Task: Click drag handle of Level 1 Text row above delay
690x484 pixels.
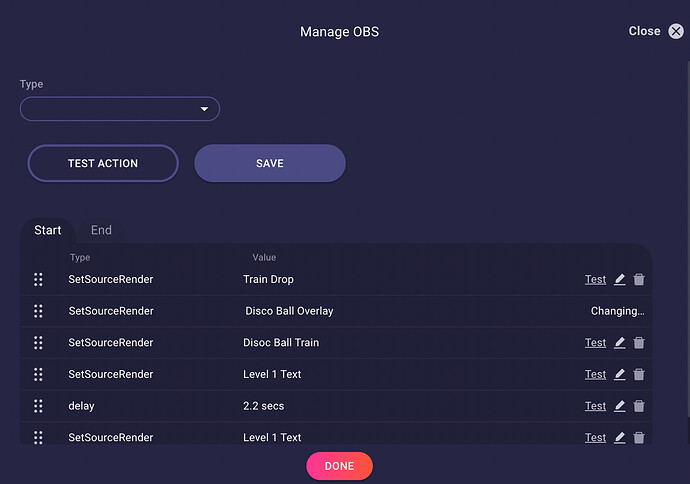Action: pyautogui.click(x=38, y=374)
